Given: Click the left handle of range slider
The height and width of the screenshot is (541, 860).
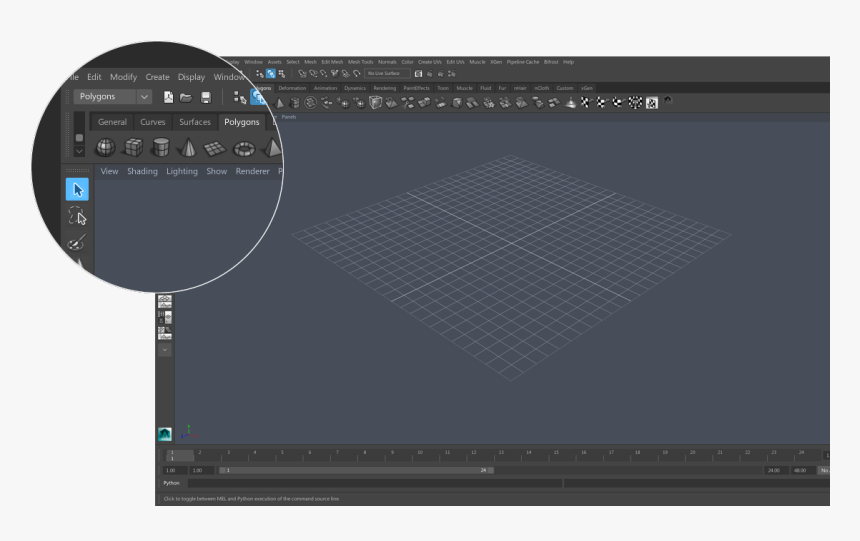Looking at the screenshot, I should [x=222, y=470].
